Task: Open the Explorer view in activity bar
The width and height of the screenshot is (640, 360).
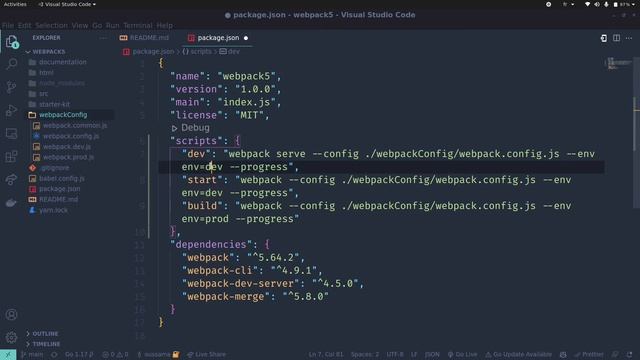Action: pos(11,42)
